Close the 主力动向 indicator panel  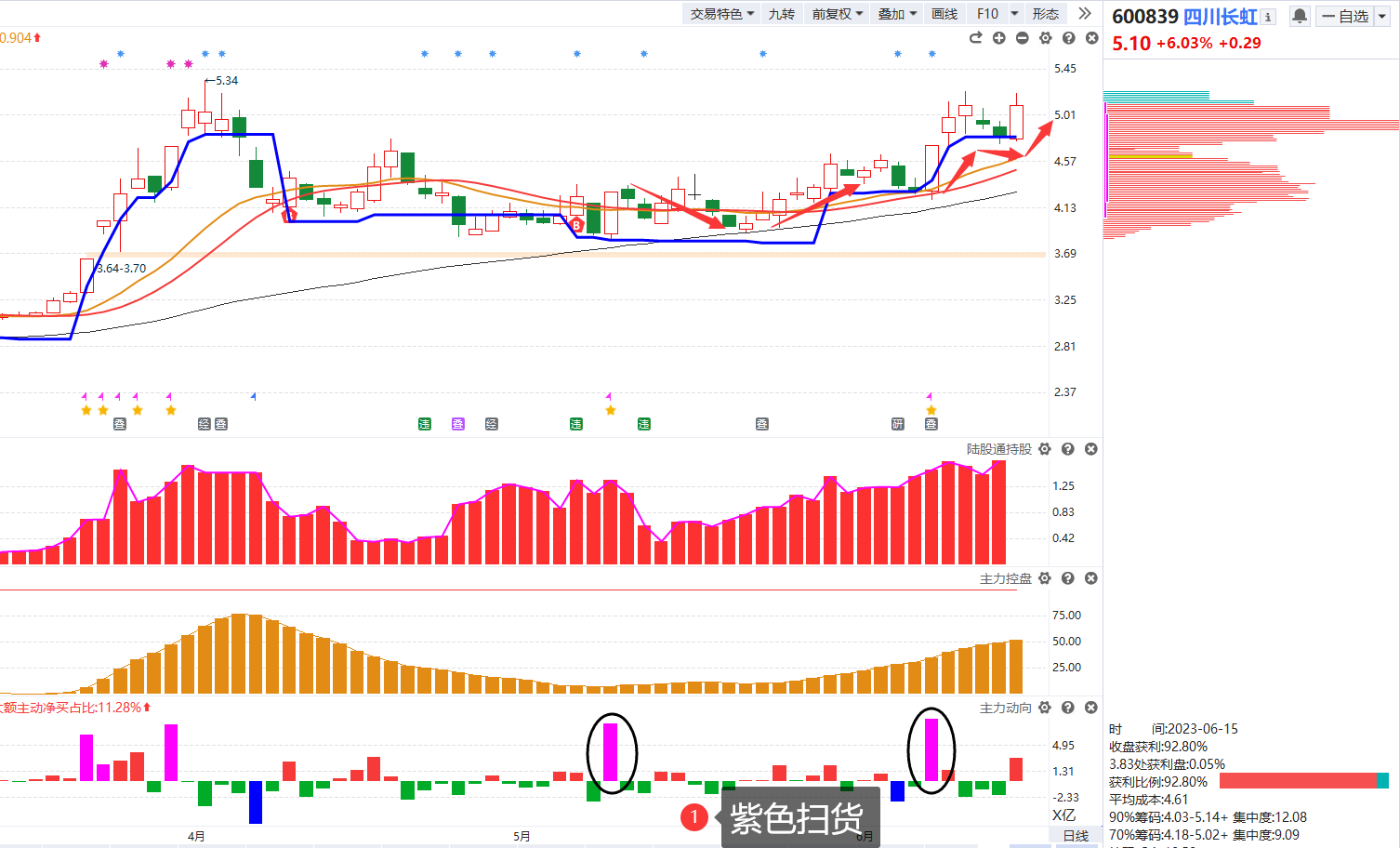1091,708
